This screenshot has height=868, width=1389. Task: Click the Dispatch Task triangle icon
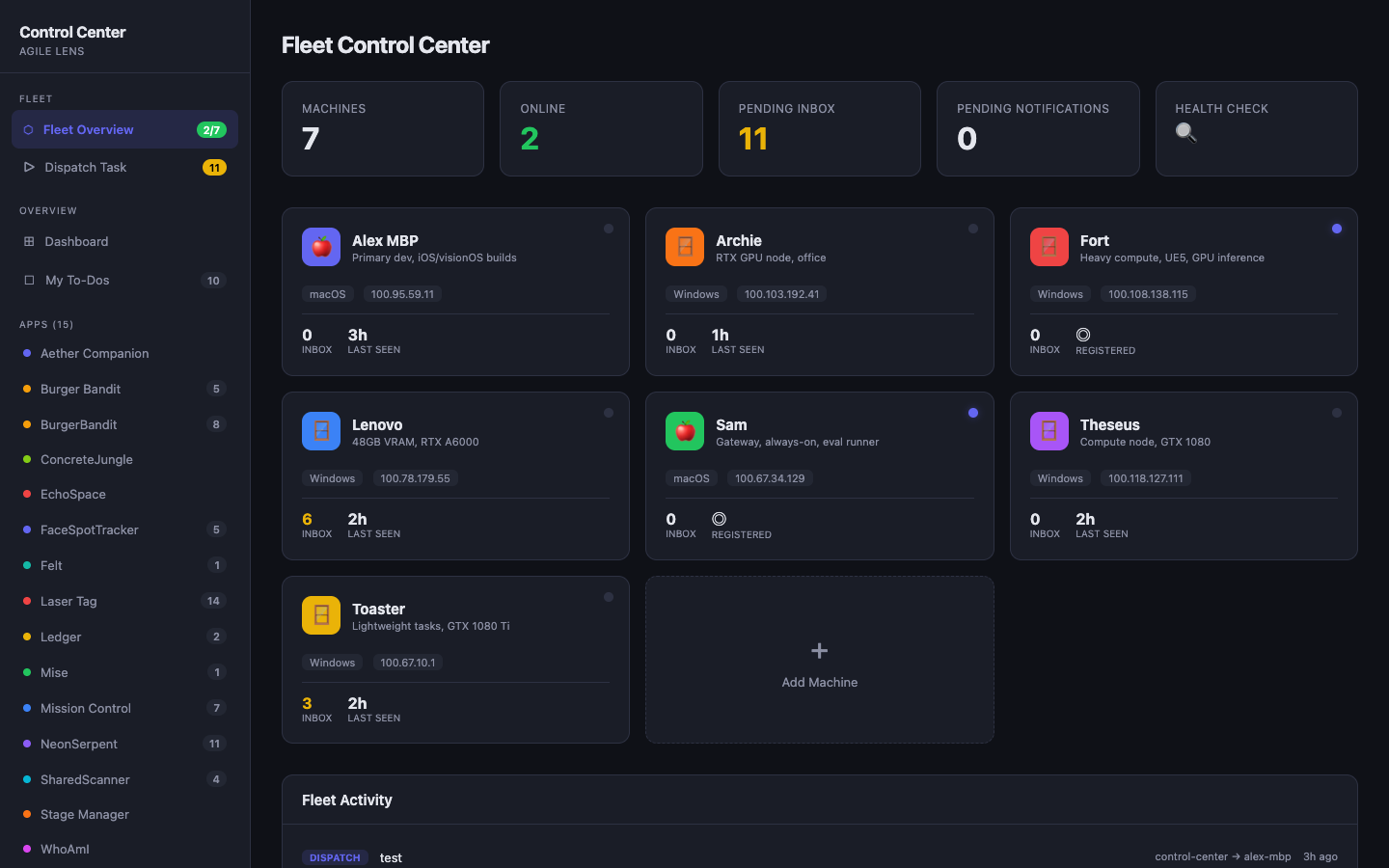[29, 167]
